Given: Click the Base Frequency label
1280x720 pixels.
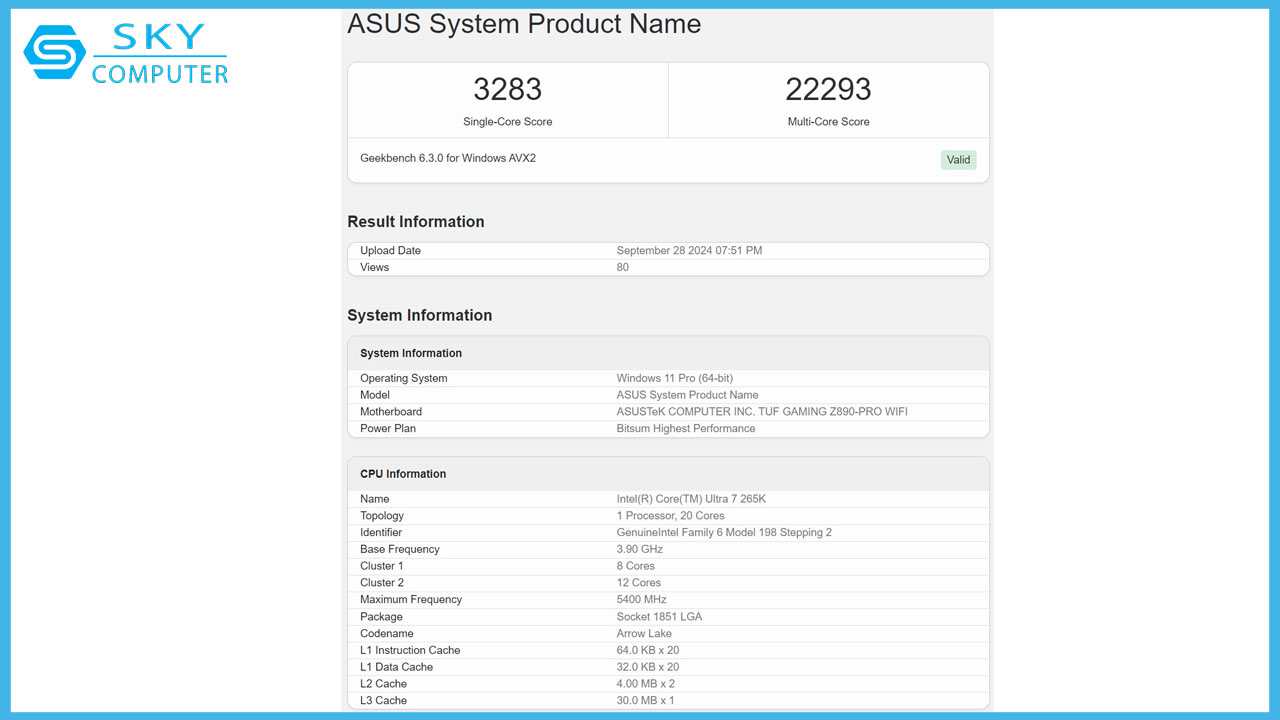Looking at the screenshot, I should click(x=400, y=550).
